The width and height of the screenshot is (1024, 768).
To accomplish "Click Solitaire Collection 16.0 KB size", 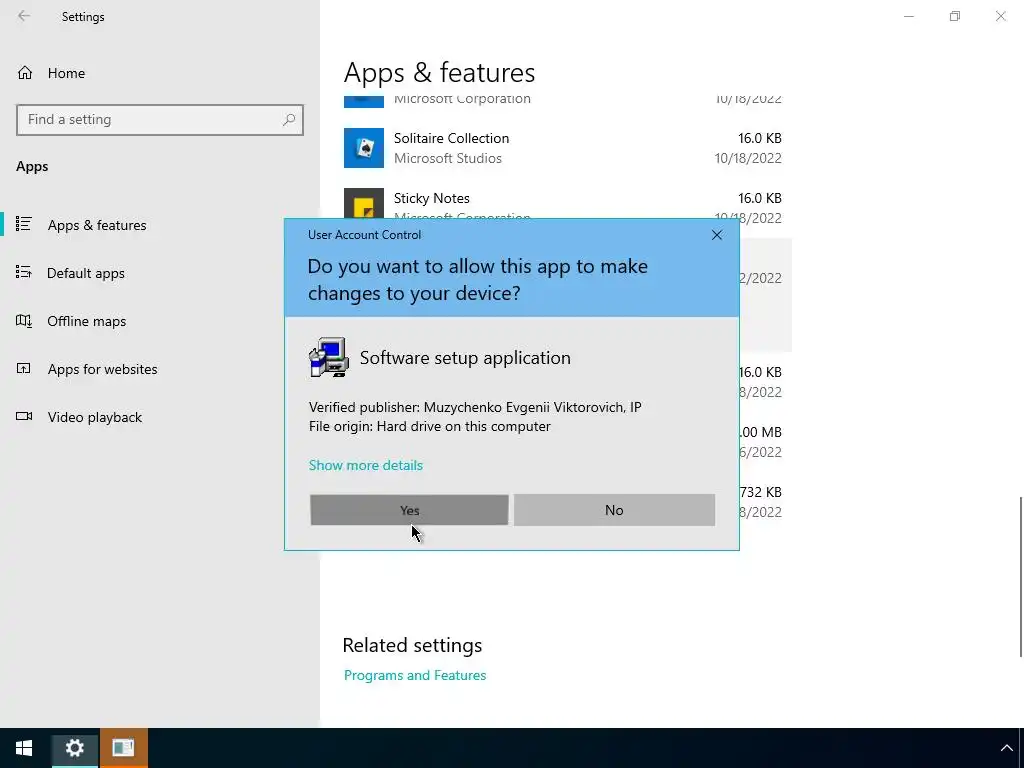I will coord(760,138).
